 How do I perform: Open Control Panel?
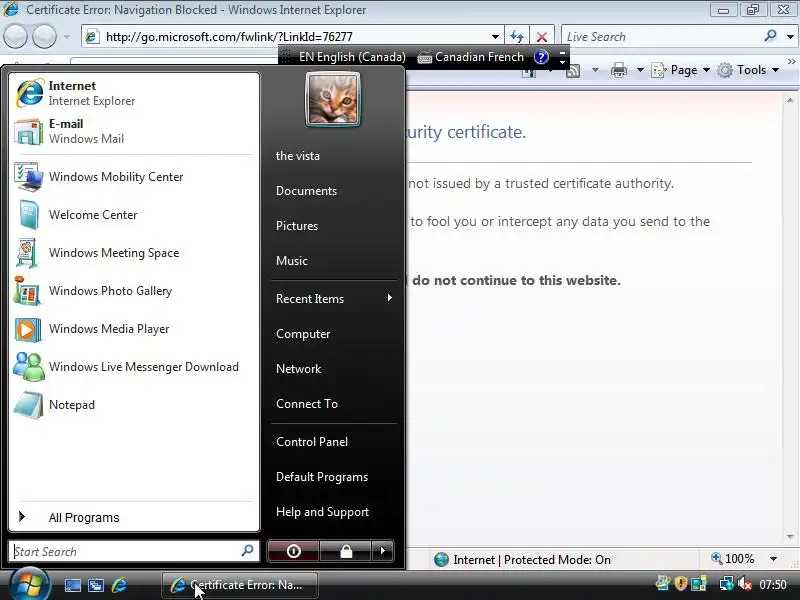tap(312, 442)
